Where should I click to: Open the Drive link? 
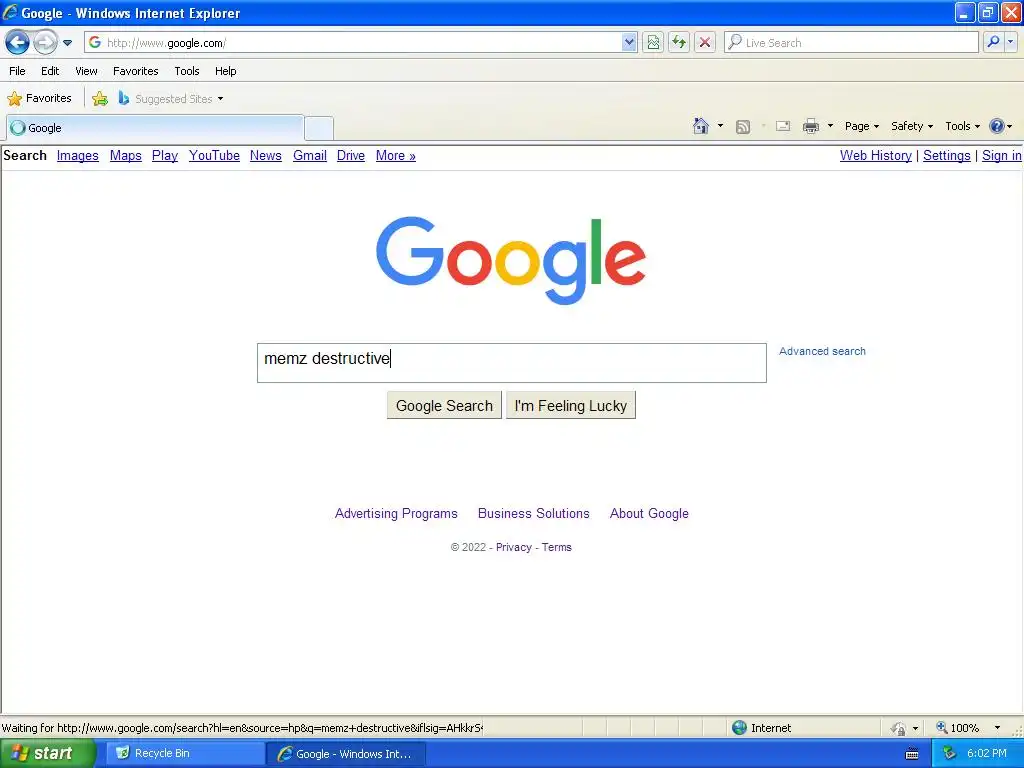pos(351,155)
